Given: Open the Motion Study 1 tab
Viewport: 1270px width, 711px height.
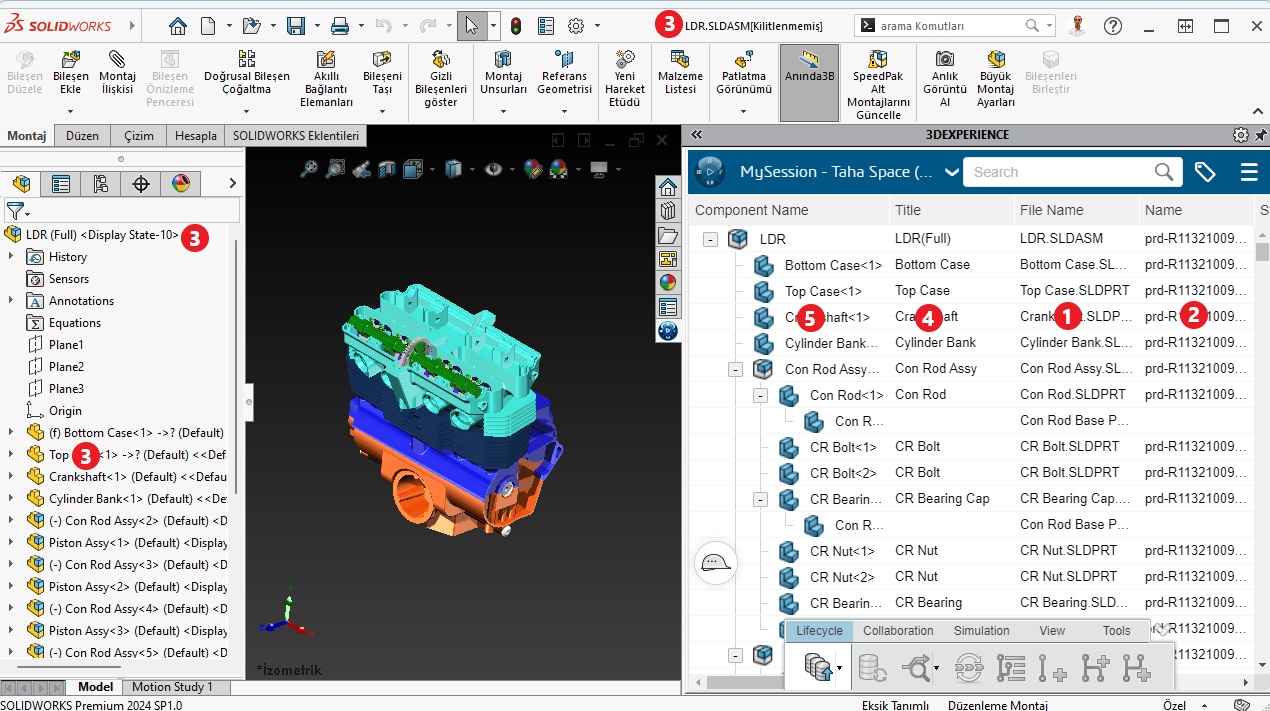Looking at the screenshot, I should click(x=172, y=687).
